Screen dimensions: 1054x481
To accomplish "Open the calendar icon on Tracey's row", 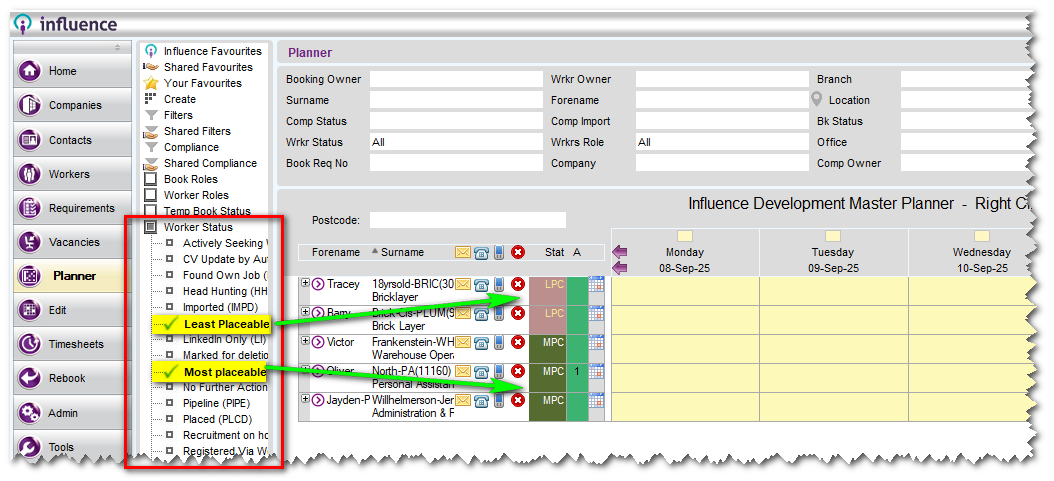I will pyautogui.click(x=597, y=284).
